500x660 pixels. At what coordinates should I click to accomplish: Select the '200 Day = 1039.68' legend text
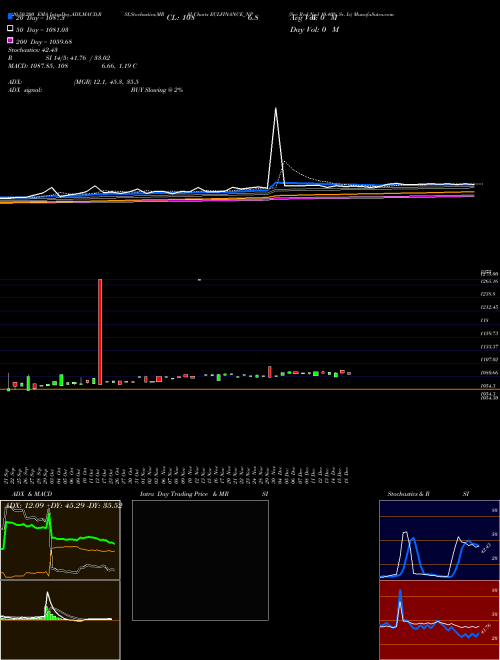(x=44, y=42)
